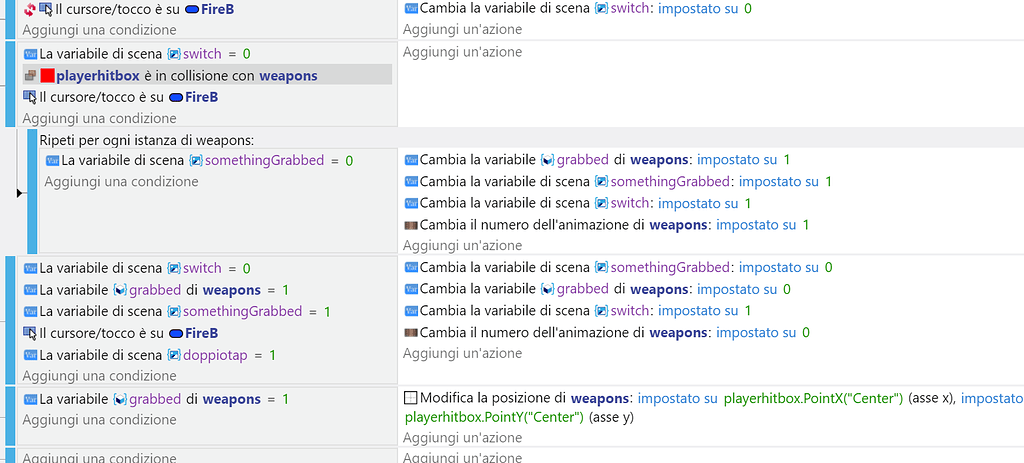This screenshot has height=463, width=1024.
Task: Add an action under the animation impostato su 1 action
Action: pos(462,246)
